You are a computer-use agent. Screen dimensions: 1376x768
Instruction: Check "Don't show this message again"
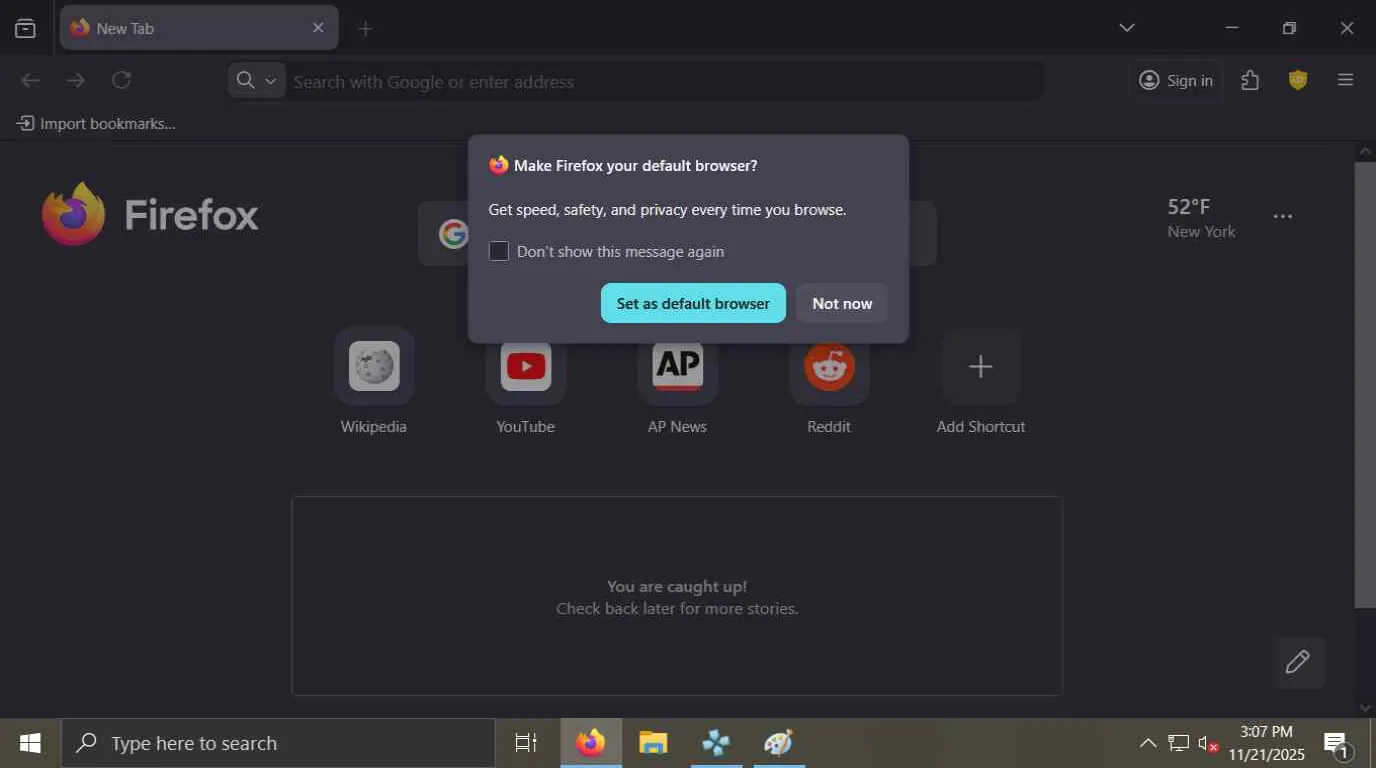[499, 251]
